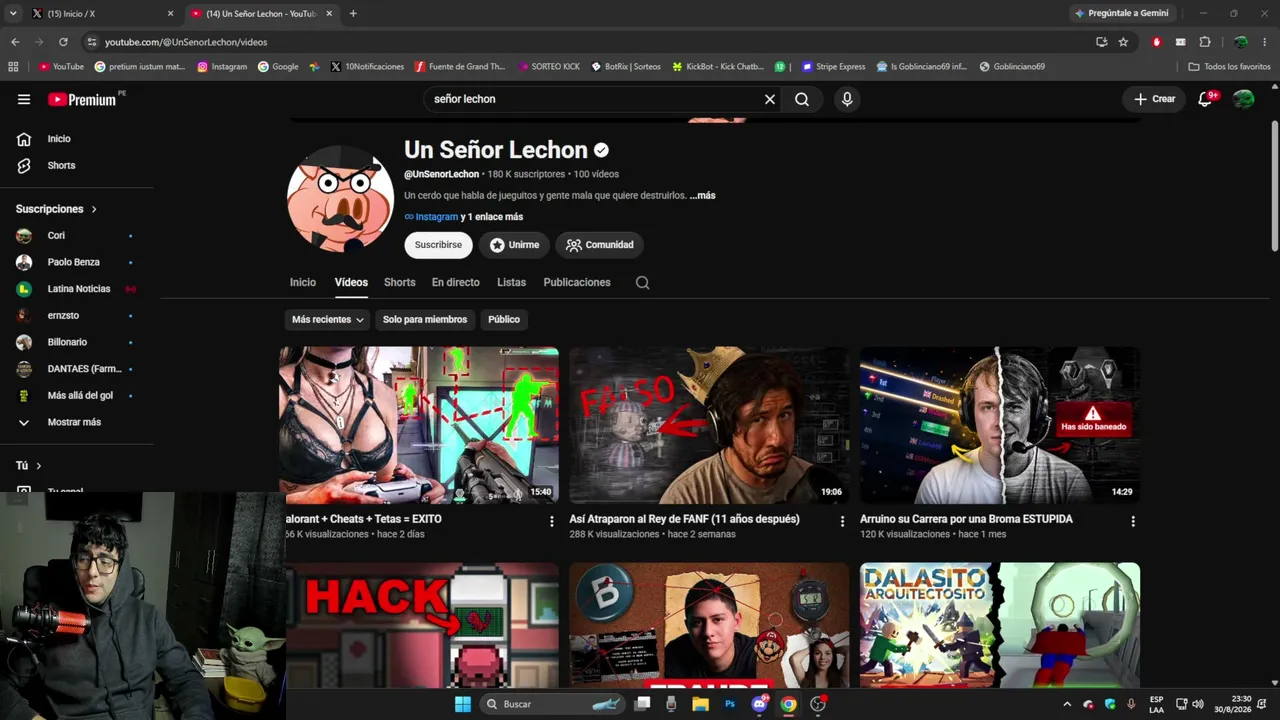Open the Chrome extensions puzzle icon

click(x=1204, y=42)
